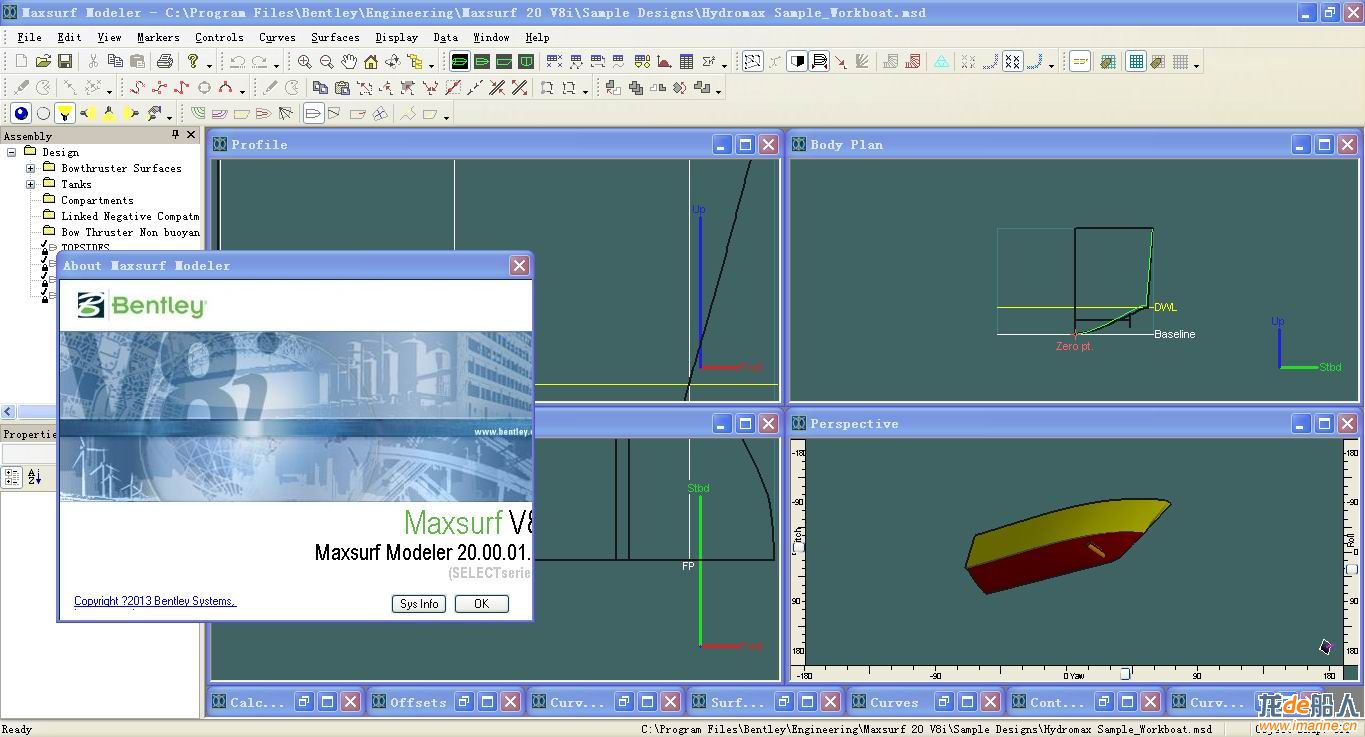This screenshot has width=1365, height=737.
Task: Click the red curve add-control-point icon
Action: click(137, 88)
